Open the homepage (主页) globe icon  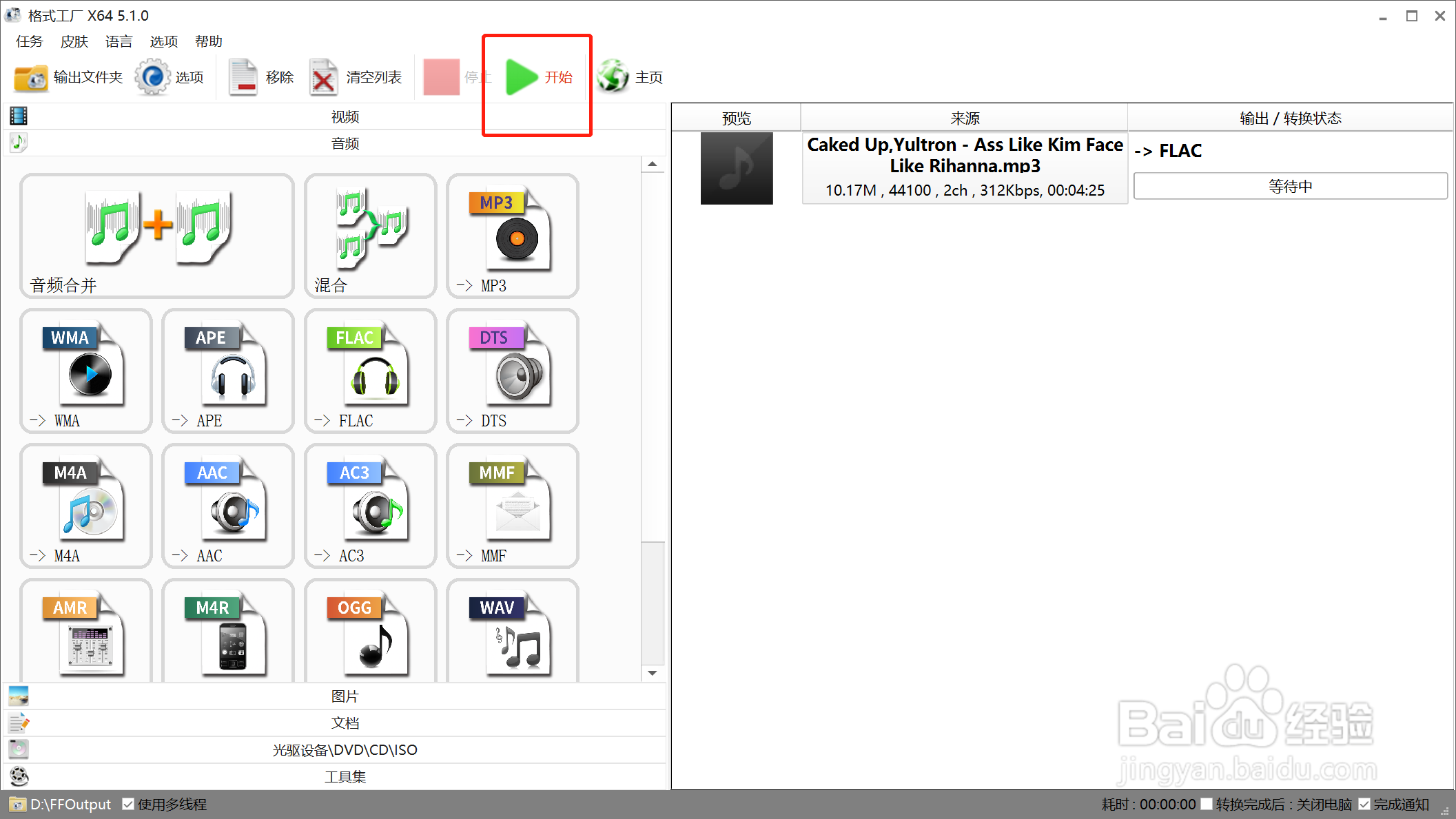coord(612,76)
